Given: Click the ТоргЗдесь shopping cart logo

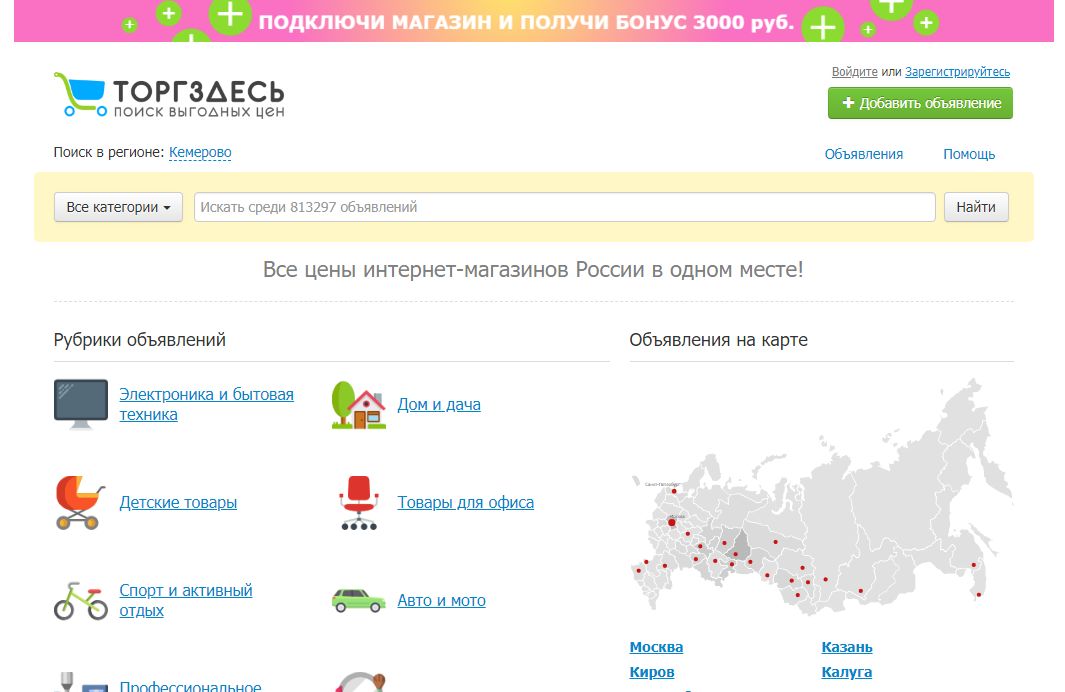Looking at the screenshot, I should coord(80,93).
